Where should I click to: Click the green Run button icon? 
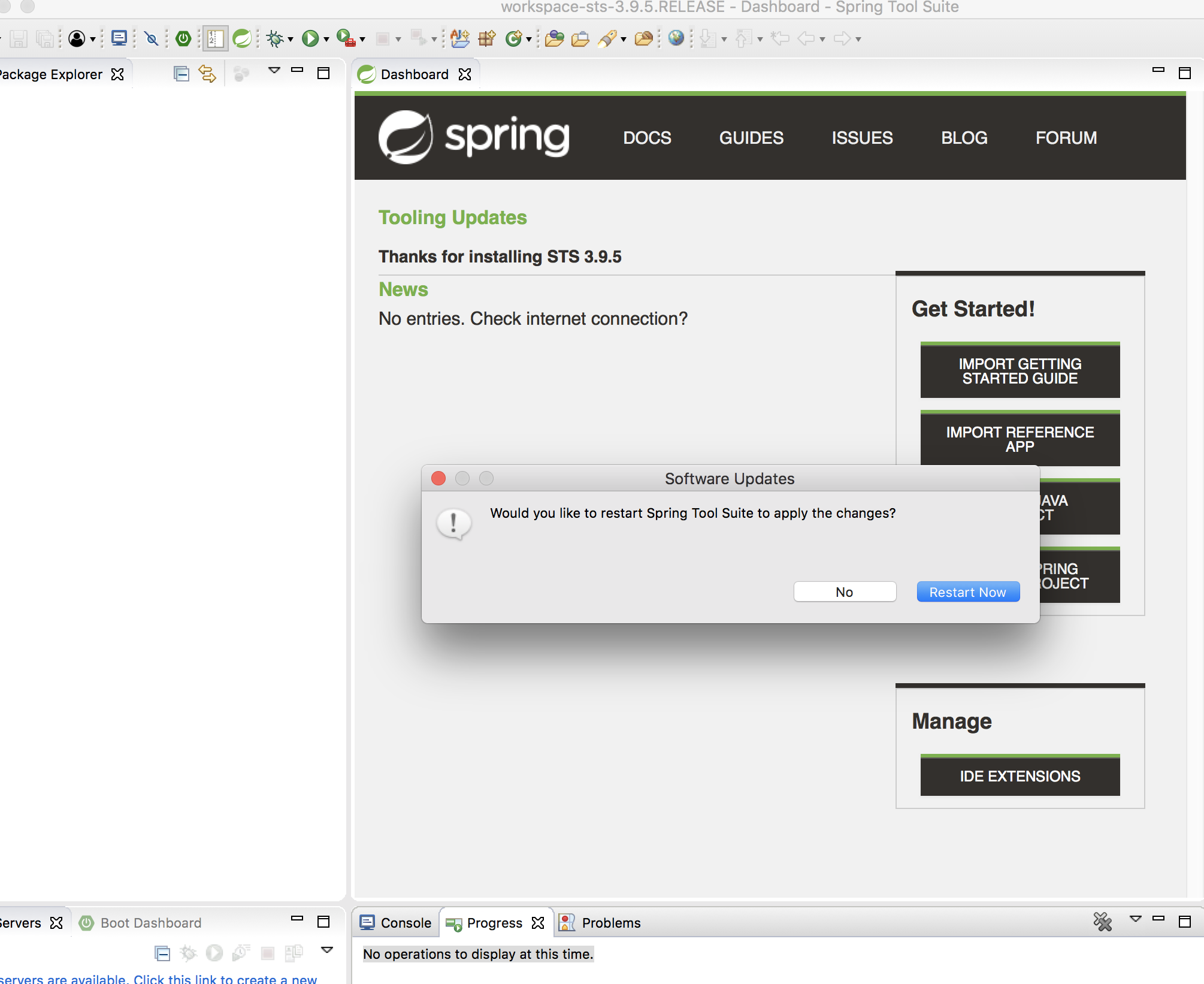coord(310,39)
